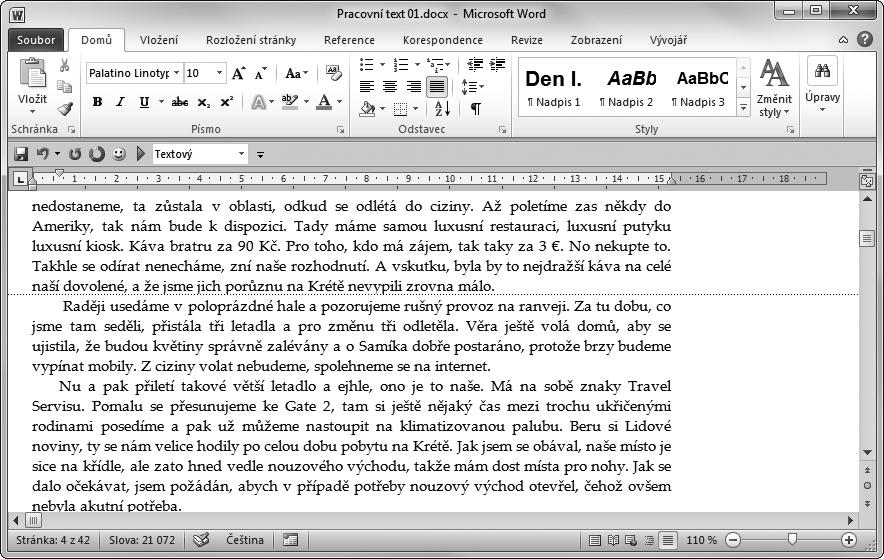The height and width of the screenshot is (559, 884).
Task: Switch to draft view in status bar
Action: [668, 540]
